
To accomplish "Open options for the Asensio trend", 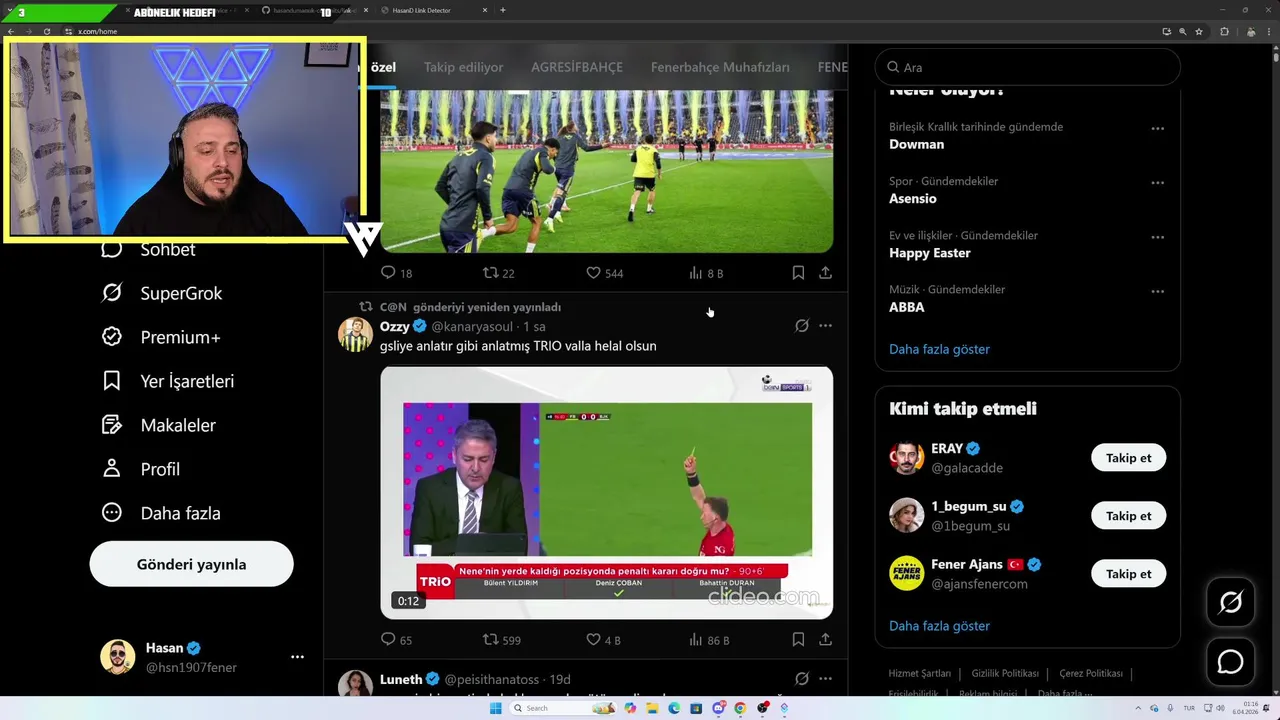I will tap(1157, 182).
